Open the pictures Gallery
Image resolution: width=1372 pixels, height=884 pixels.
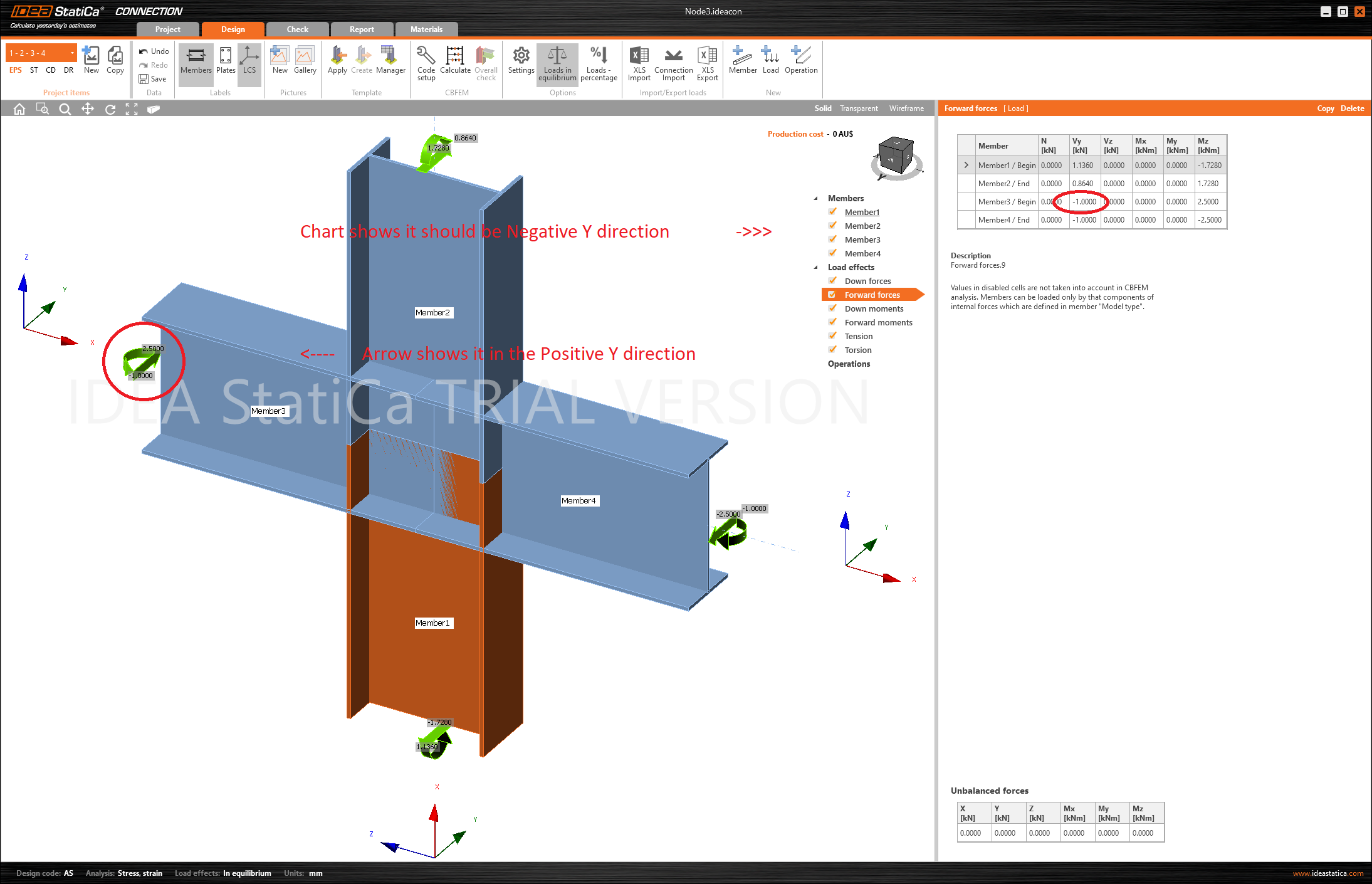[305, 60]
